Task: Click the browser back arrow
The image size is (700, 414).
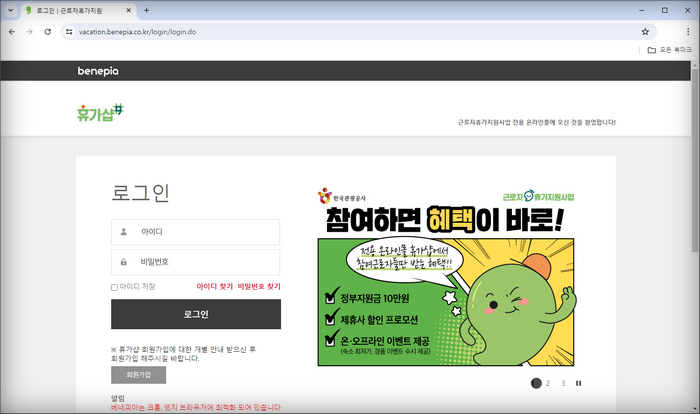Action: (12, 32)
